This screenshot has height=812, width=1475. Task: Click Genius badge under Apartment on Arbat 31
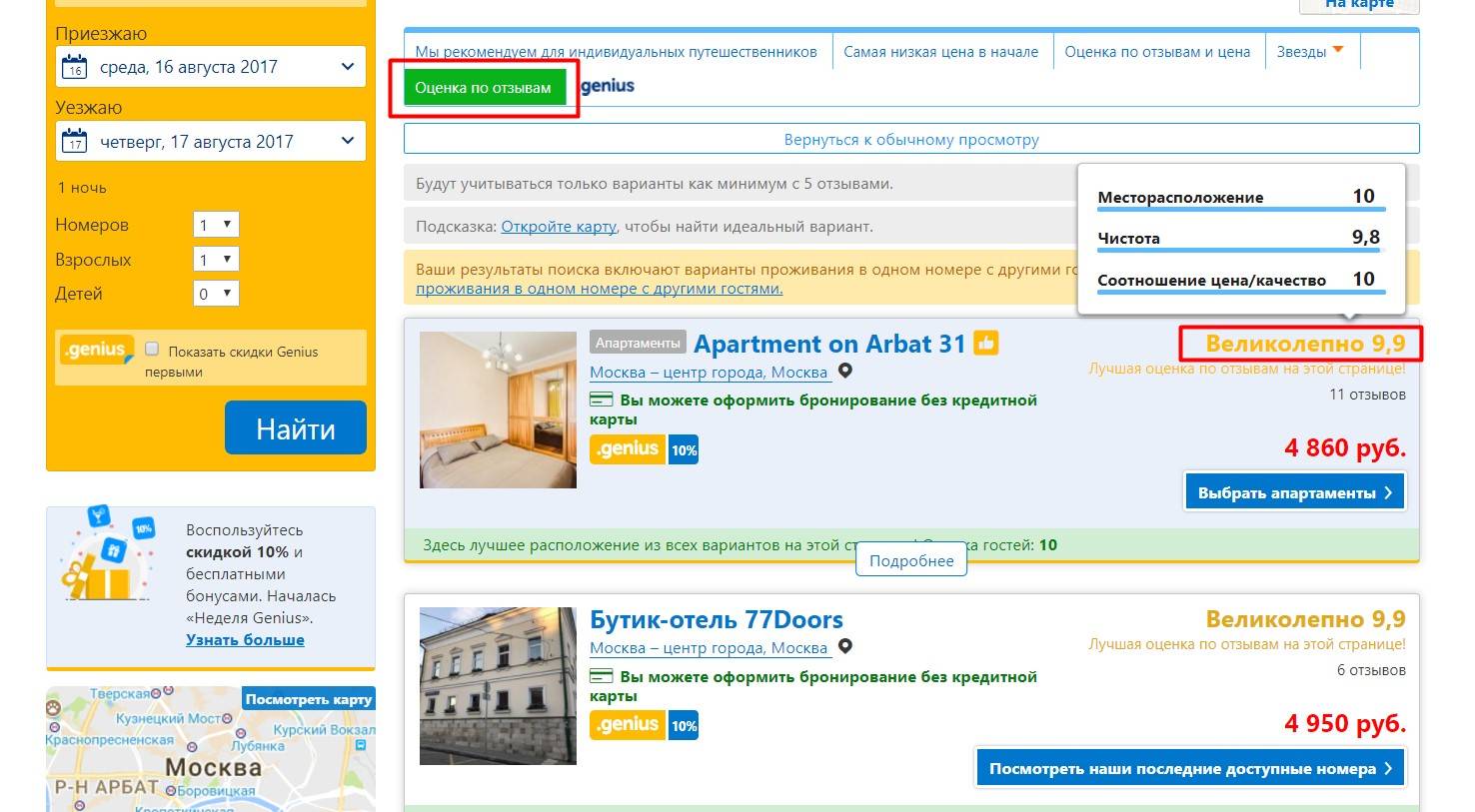[x=628, y=449]
